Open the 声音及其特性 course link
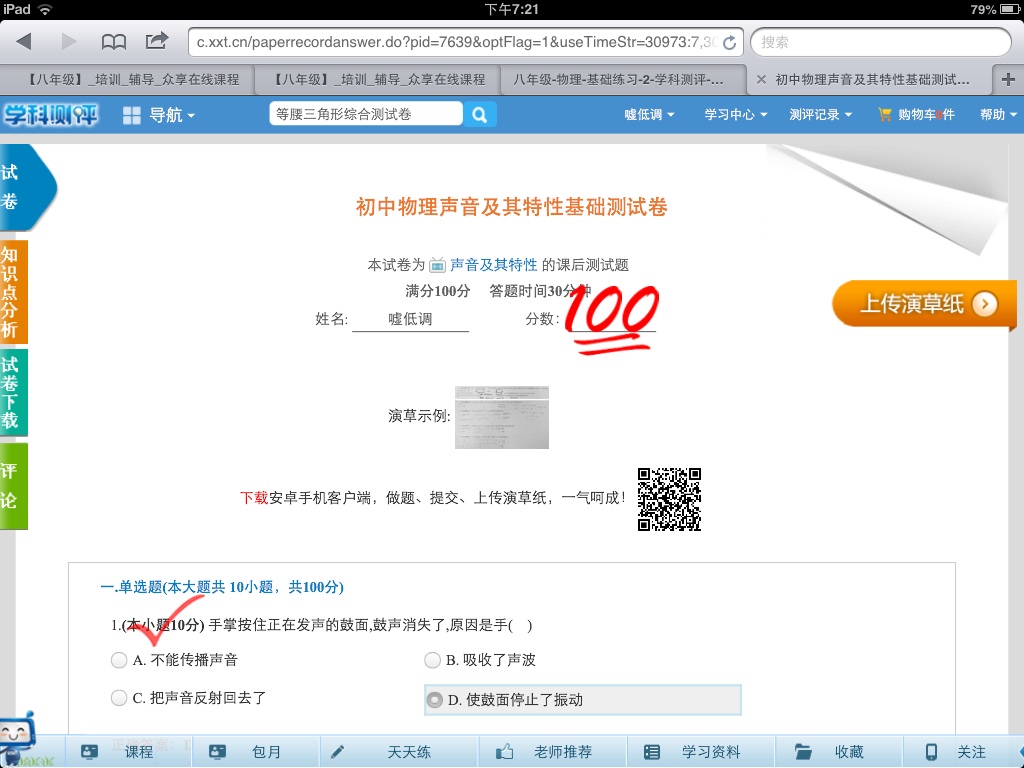 pos(493,265)
